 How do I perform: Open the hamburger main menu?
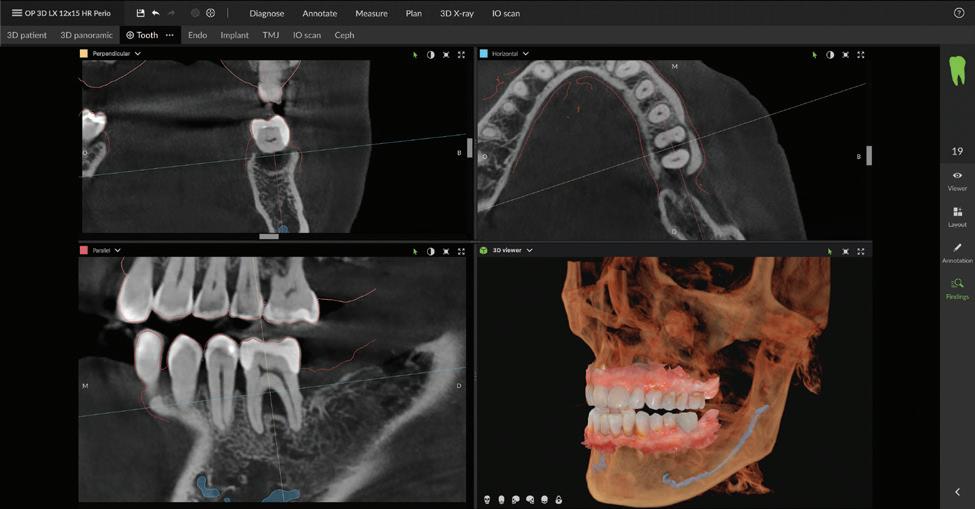17,13
